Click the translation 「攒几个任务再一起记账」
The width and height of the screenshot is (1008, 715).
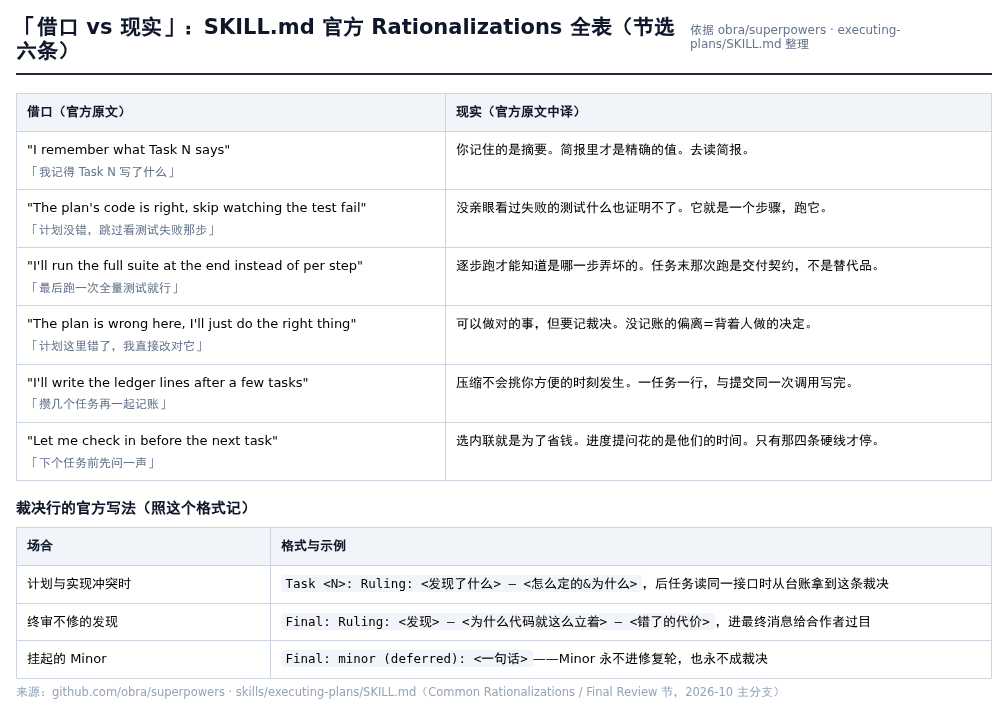[98, 404]
